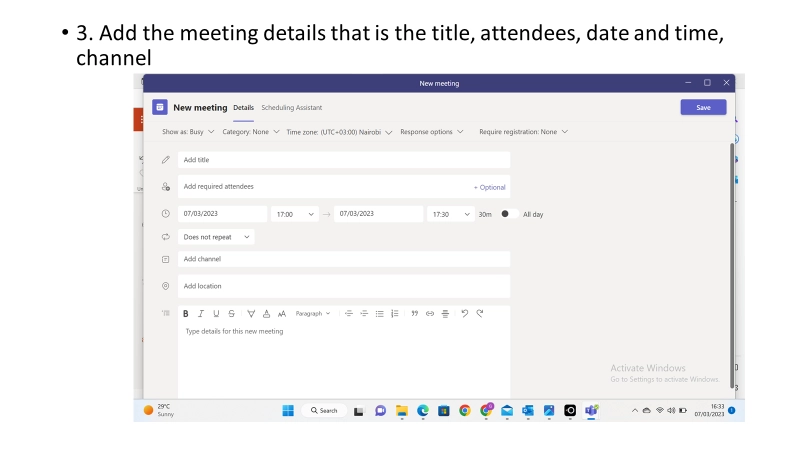Open the Windows Start menu
Image resolution: width=800 pixels, height=450 pixels.
288,410
